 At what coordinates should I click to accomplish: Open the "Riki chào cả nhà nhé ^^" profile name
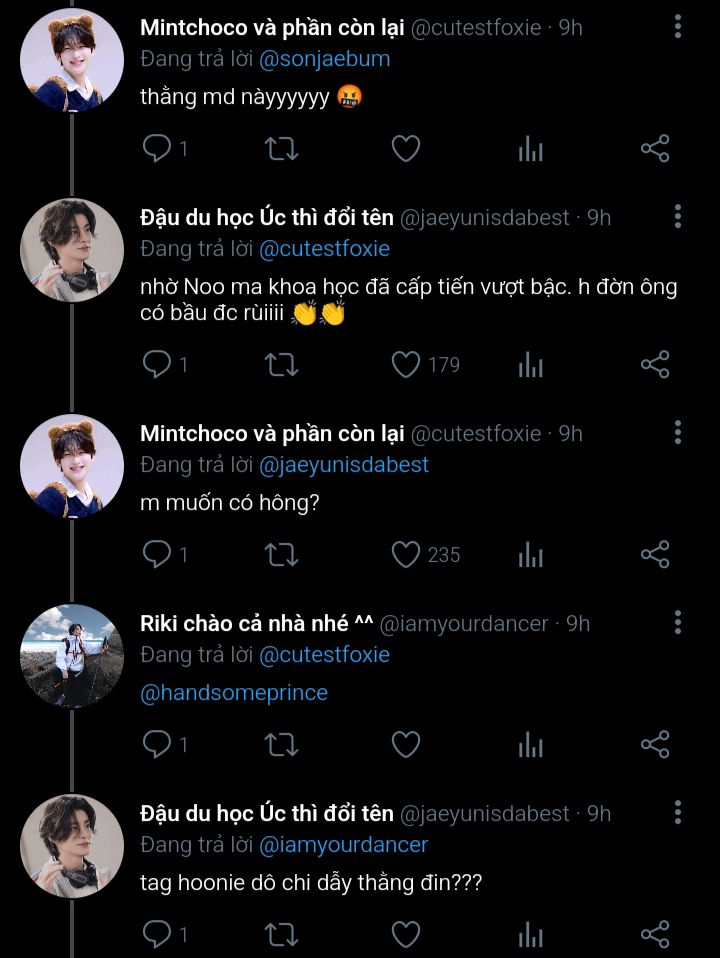259,623
